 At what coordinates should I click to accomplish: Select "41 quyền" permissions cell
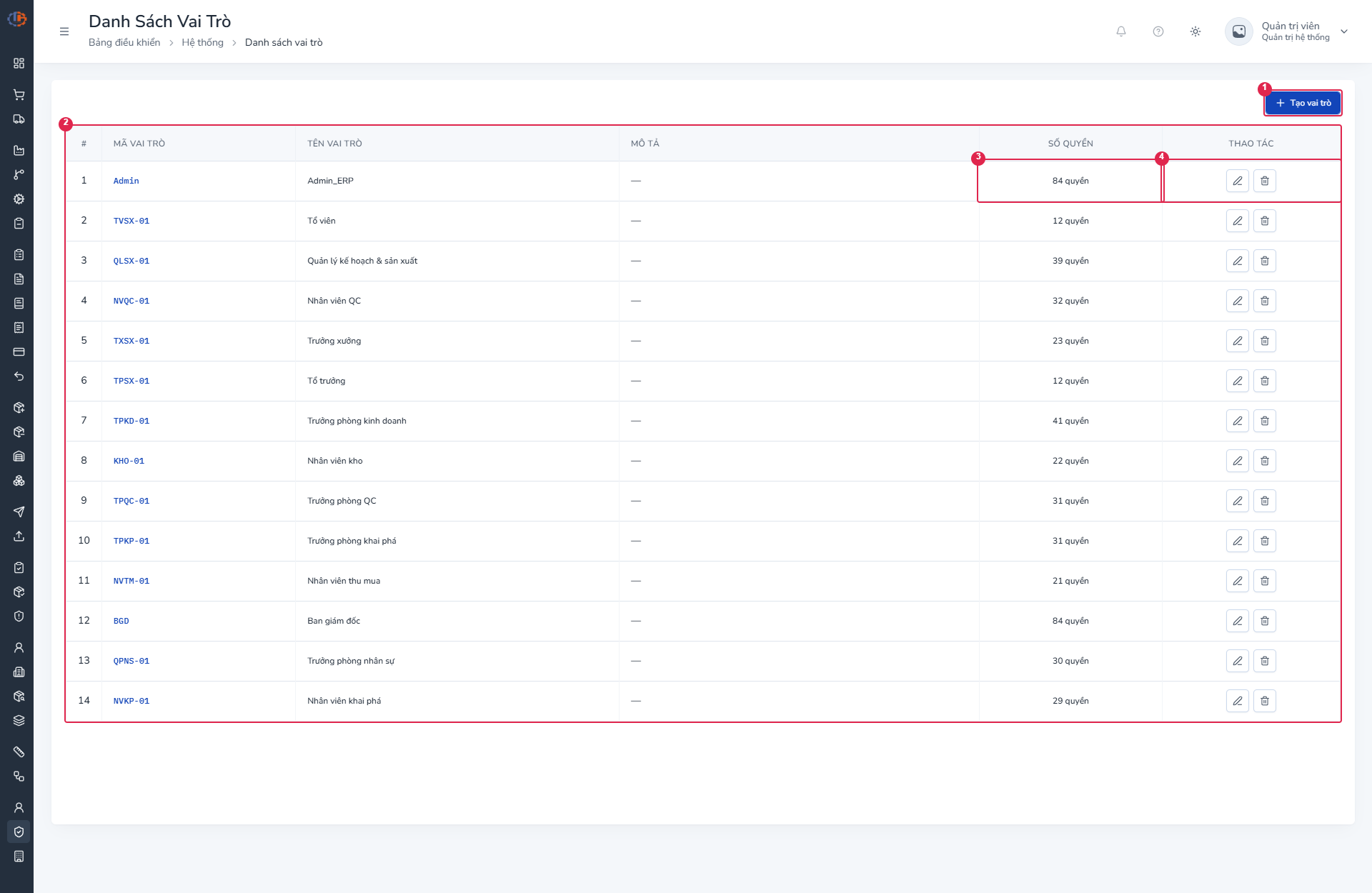(1070, 421)
